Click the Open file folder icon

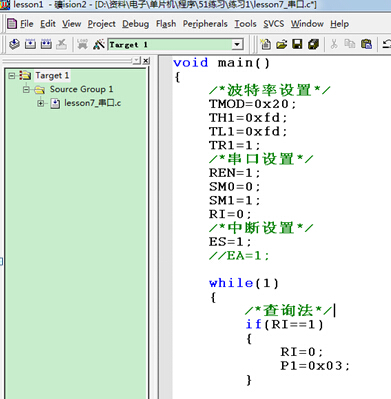pyautogui.click(x=282, y=44)
